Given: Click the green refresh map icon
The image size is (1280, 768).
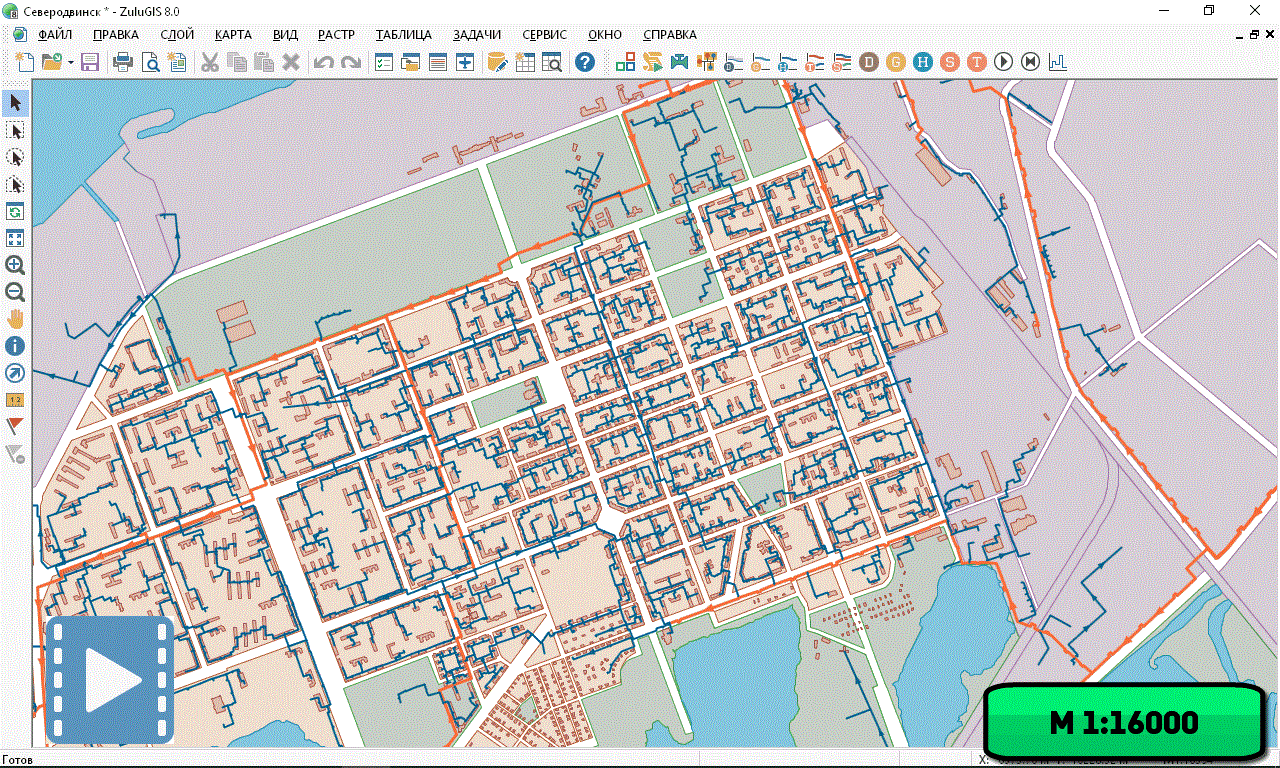Looking at the screenshot, I should [15, 211].
